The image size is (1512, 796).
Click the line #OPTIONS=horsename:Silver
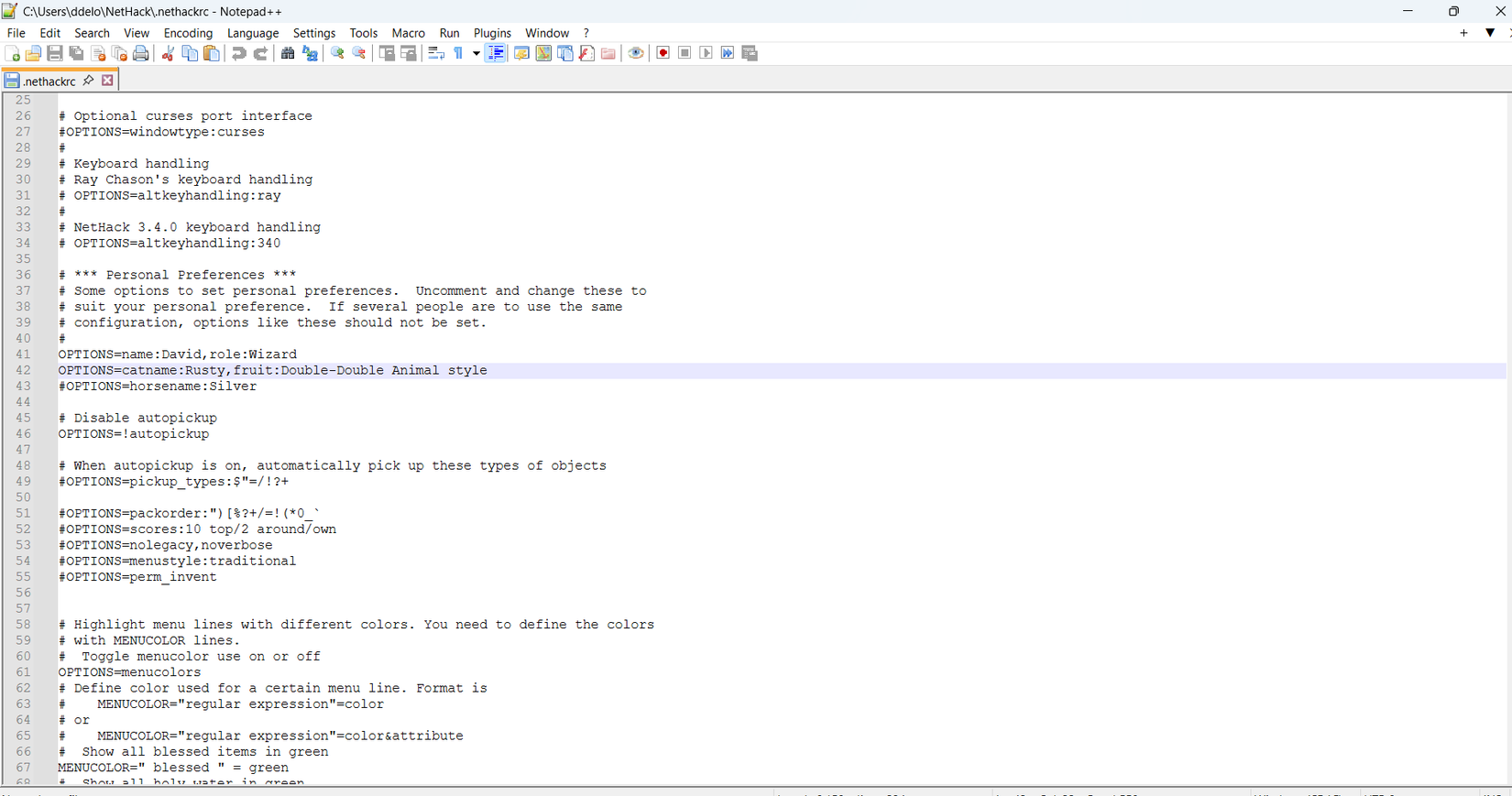[158, 387]
